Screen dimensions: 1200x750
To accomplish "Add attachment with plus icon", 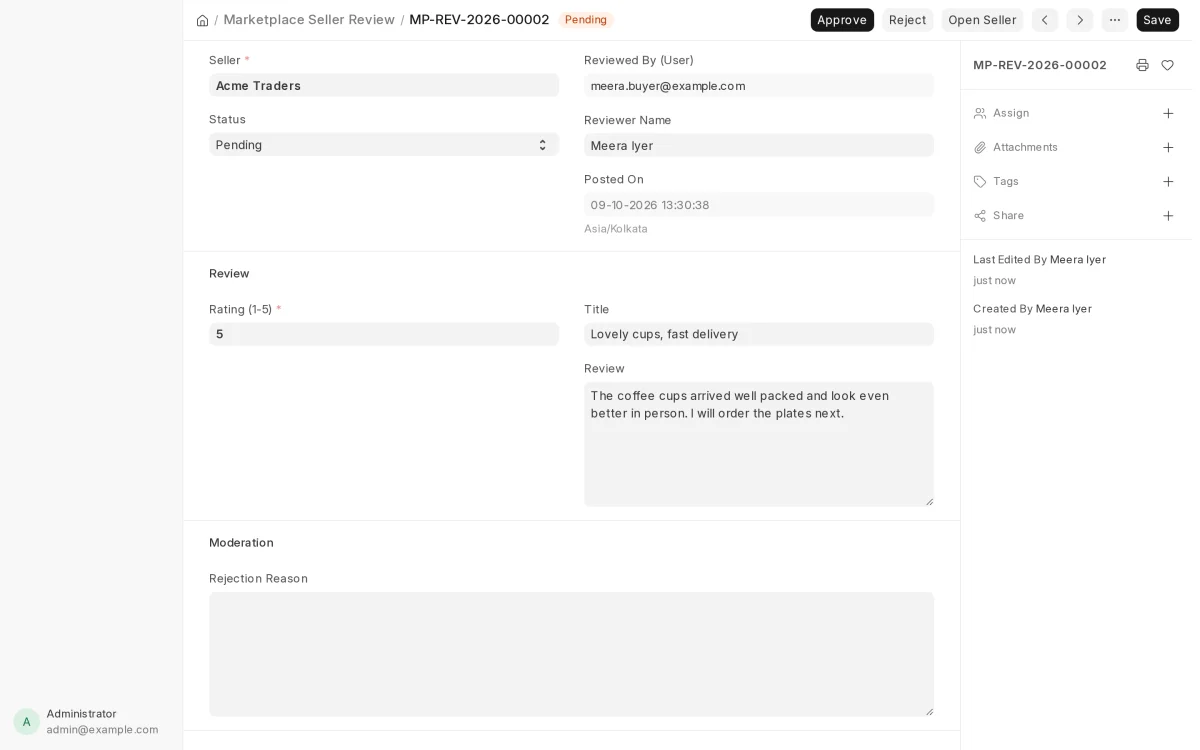I will (1168, 147).
